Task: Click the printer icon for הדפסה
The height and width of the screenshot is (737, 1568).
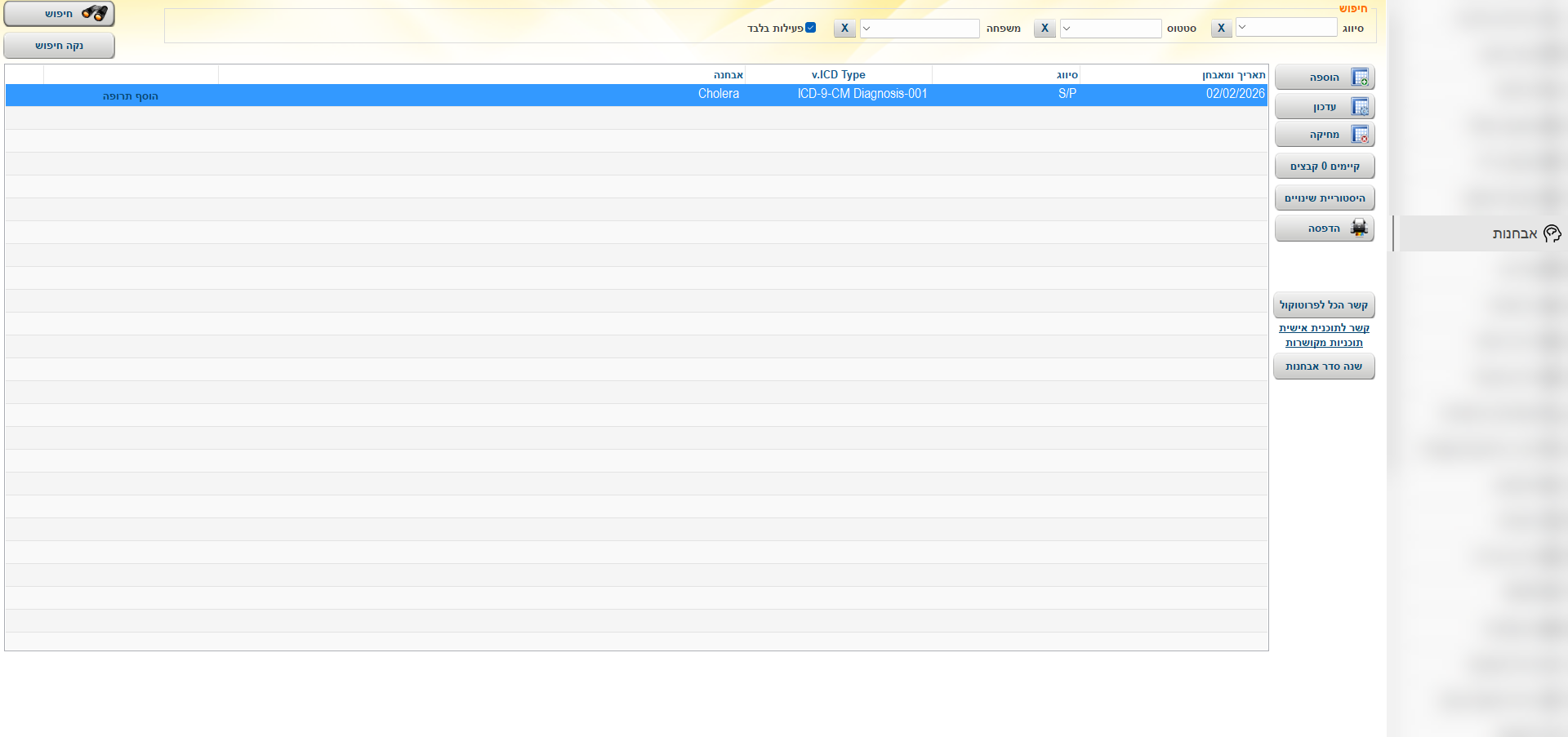Action: [x=1359, y=229]
